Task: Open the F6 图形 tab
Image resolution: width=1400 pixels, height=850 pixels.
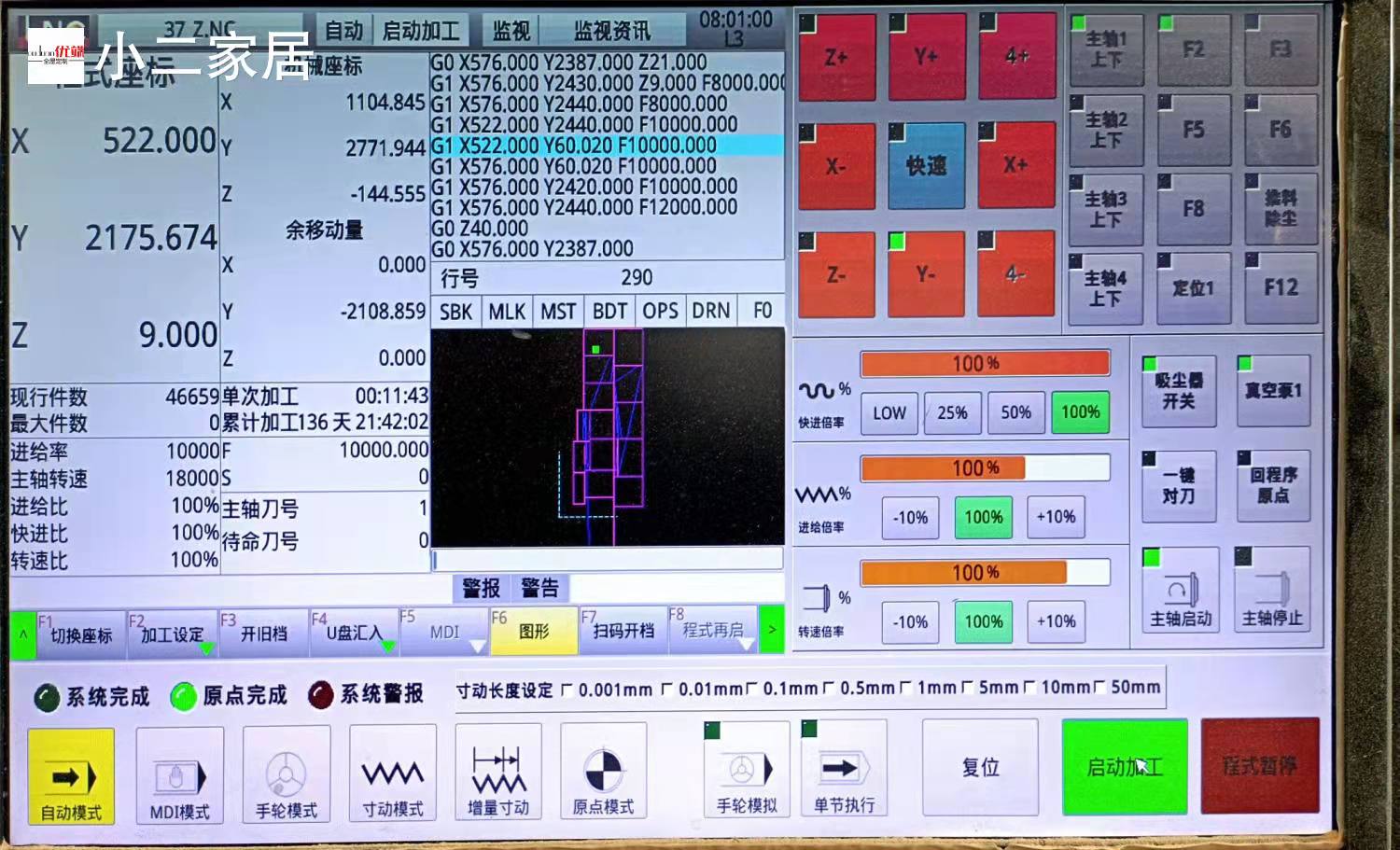Action: 533,632
